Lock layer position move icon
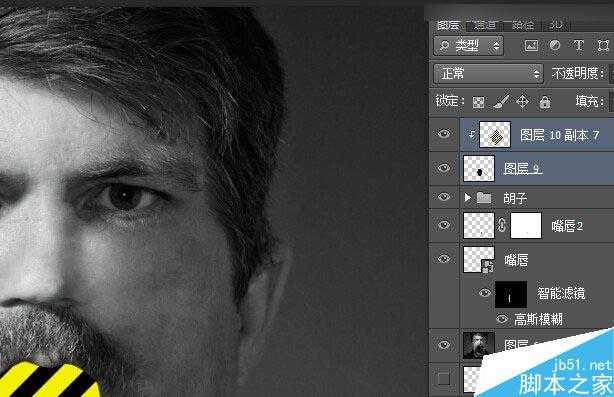This screenshot has height=397, width=614. (x=523, y=102)
